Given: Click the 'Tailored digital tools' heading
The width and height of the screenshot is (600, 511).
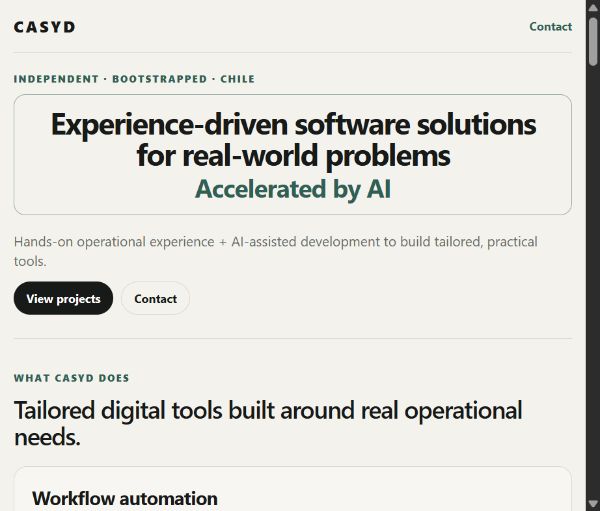Looking at the screenshot, I should click(x=268, y=423).
